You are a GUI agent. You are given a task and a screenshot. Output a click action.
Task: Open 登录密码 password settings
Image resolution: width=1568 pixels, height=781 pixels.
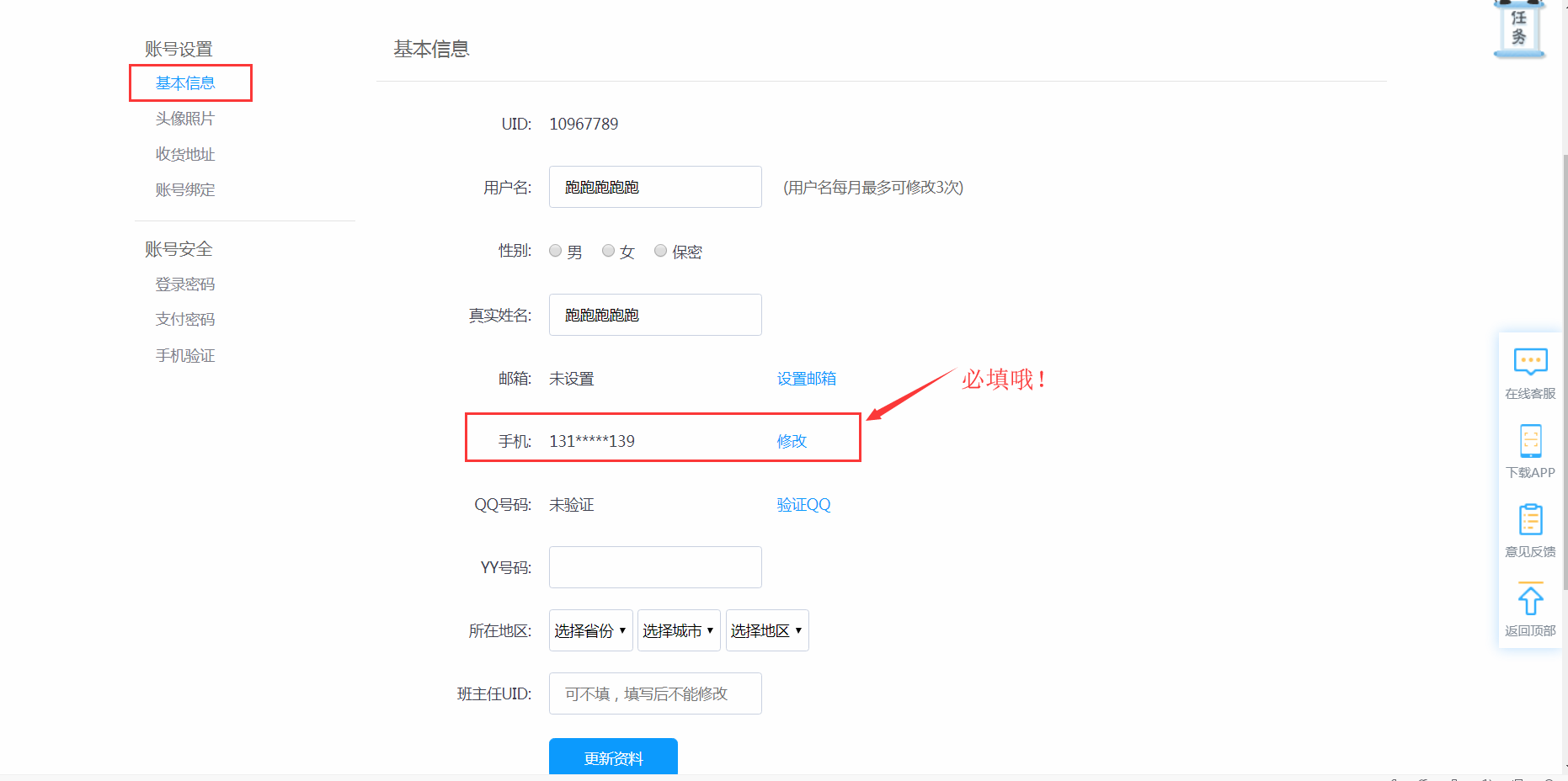click(184, 284)
